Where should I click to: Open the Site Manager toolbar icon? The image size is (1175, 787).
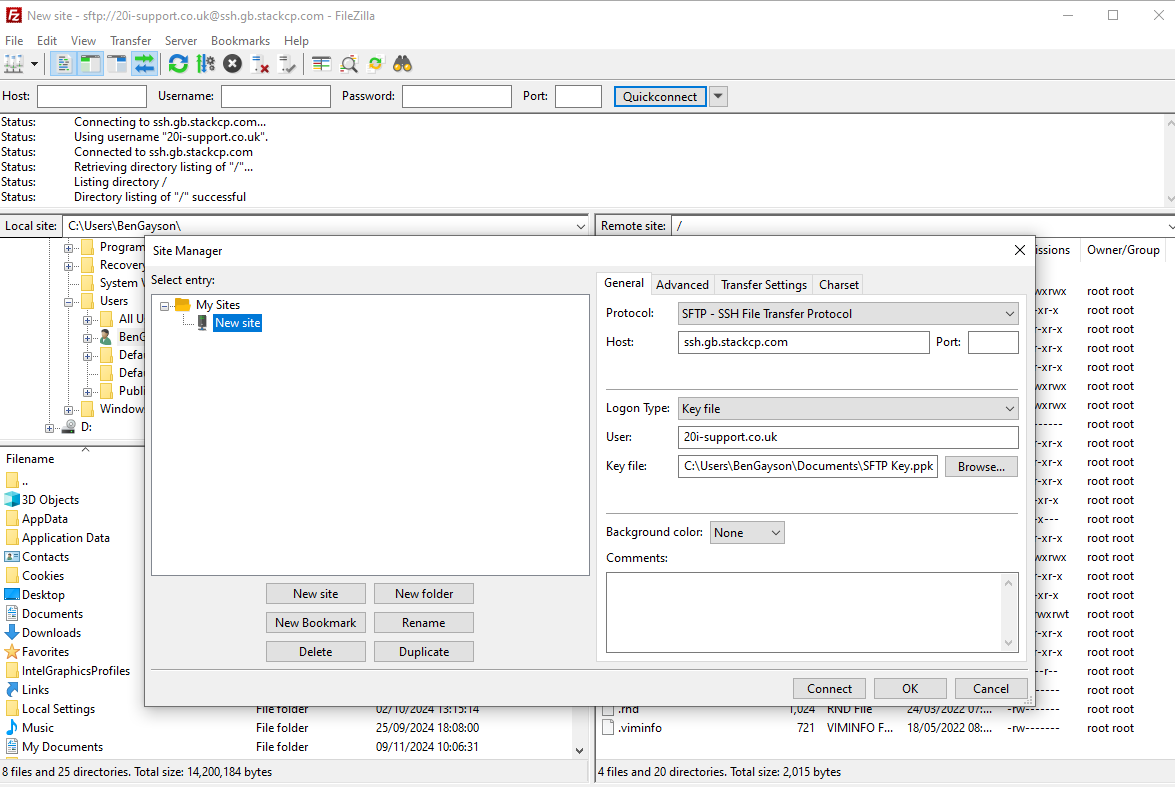(13, 64)
